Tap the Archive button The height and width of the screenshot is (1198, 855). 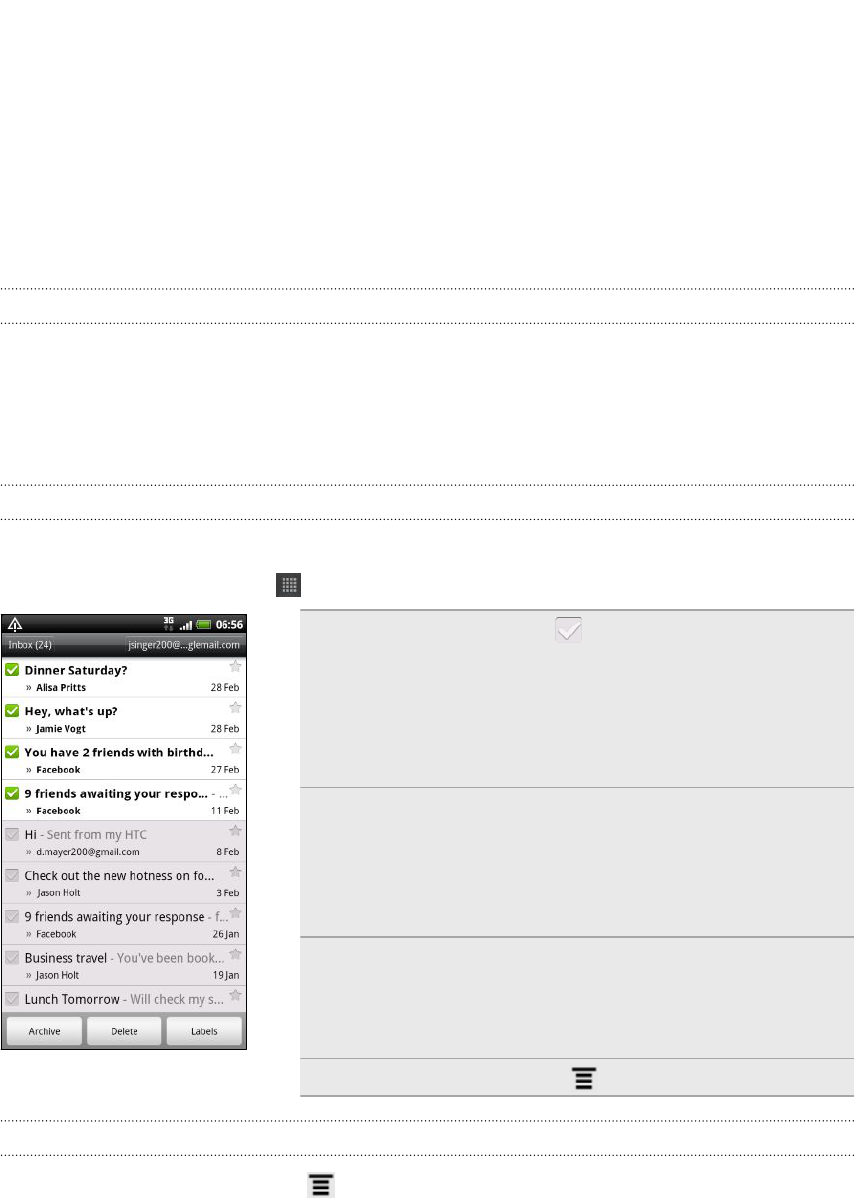click(44, 1031)
